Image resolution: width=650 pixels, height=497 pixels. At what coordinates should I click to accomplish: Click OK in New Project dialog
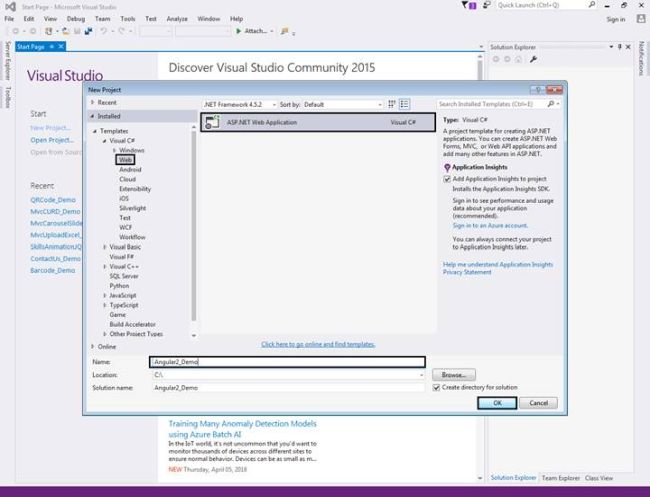pos(497,403)
